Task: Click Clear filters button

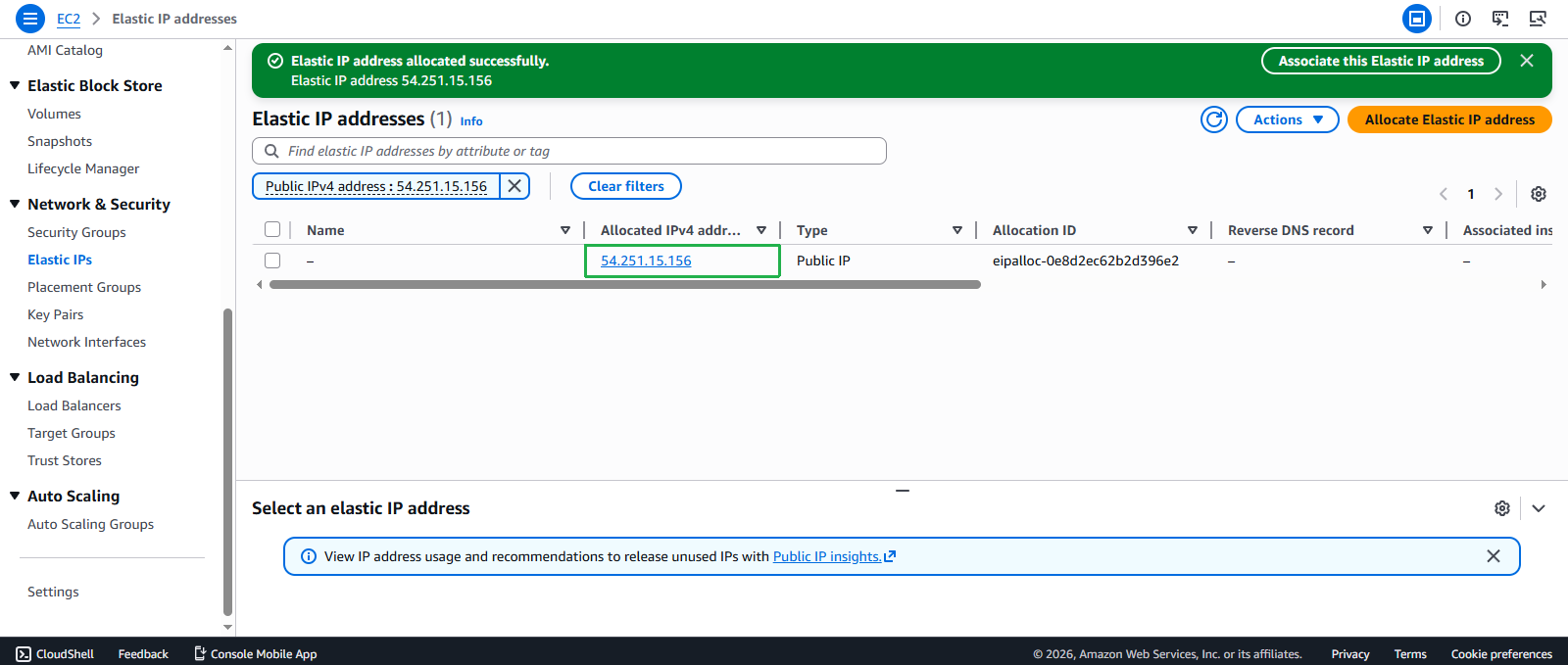Action: (x=626, y=186)
